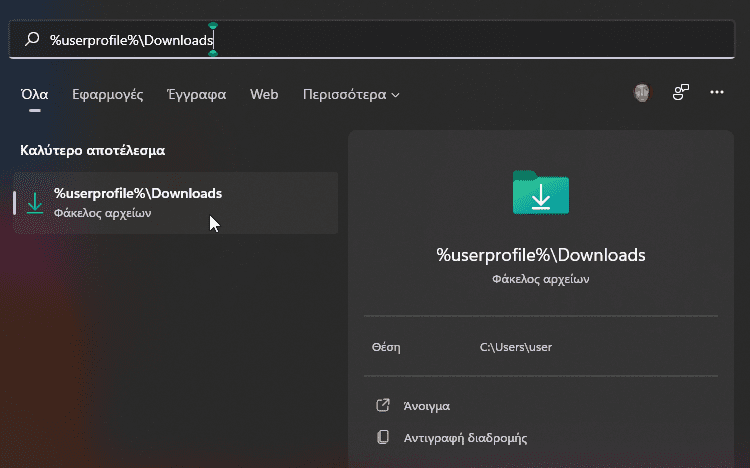Click inside the search text field
This screenshot has width=750, height=468.
[x=371, y=39]
